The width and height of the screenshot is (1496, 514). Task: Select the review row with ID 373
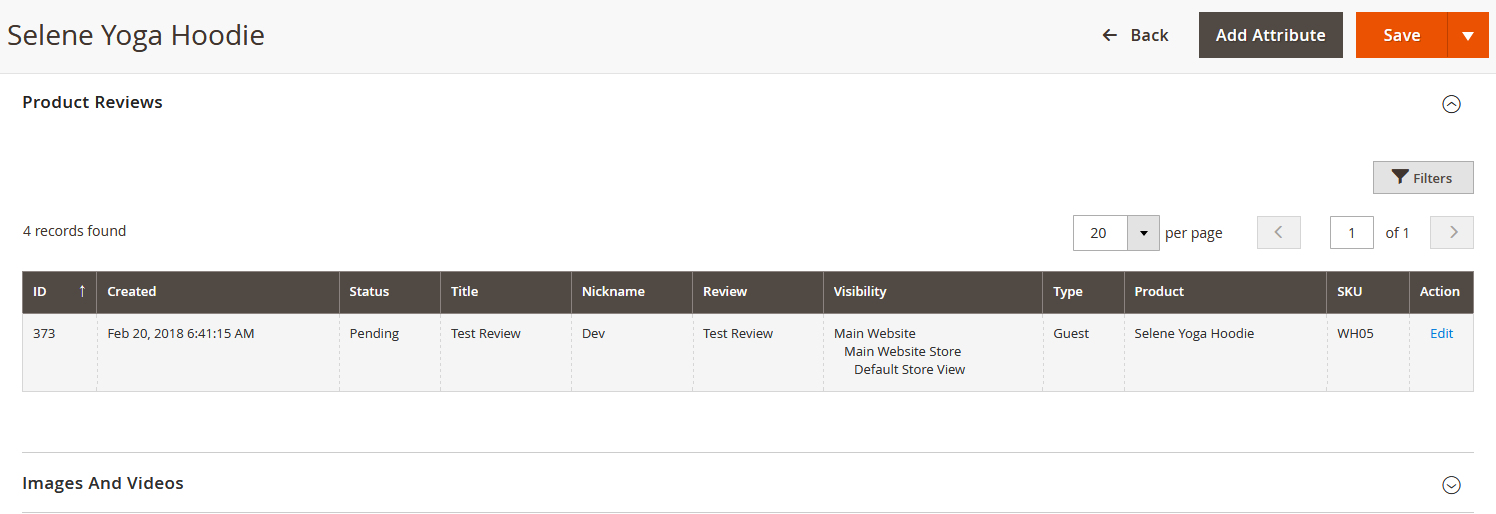tap(44, 334)
